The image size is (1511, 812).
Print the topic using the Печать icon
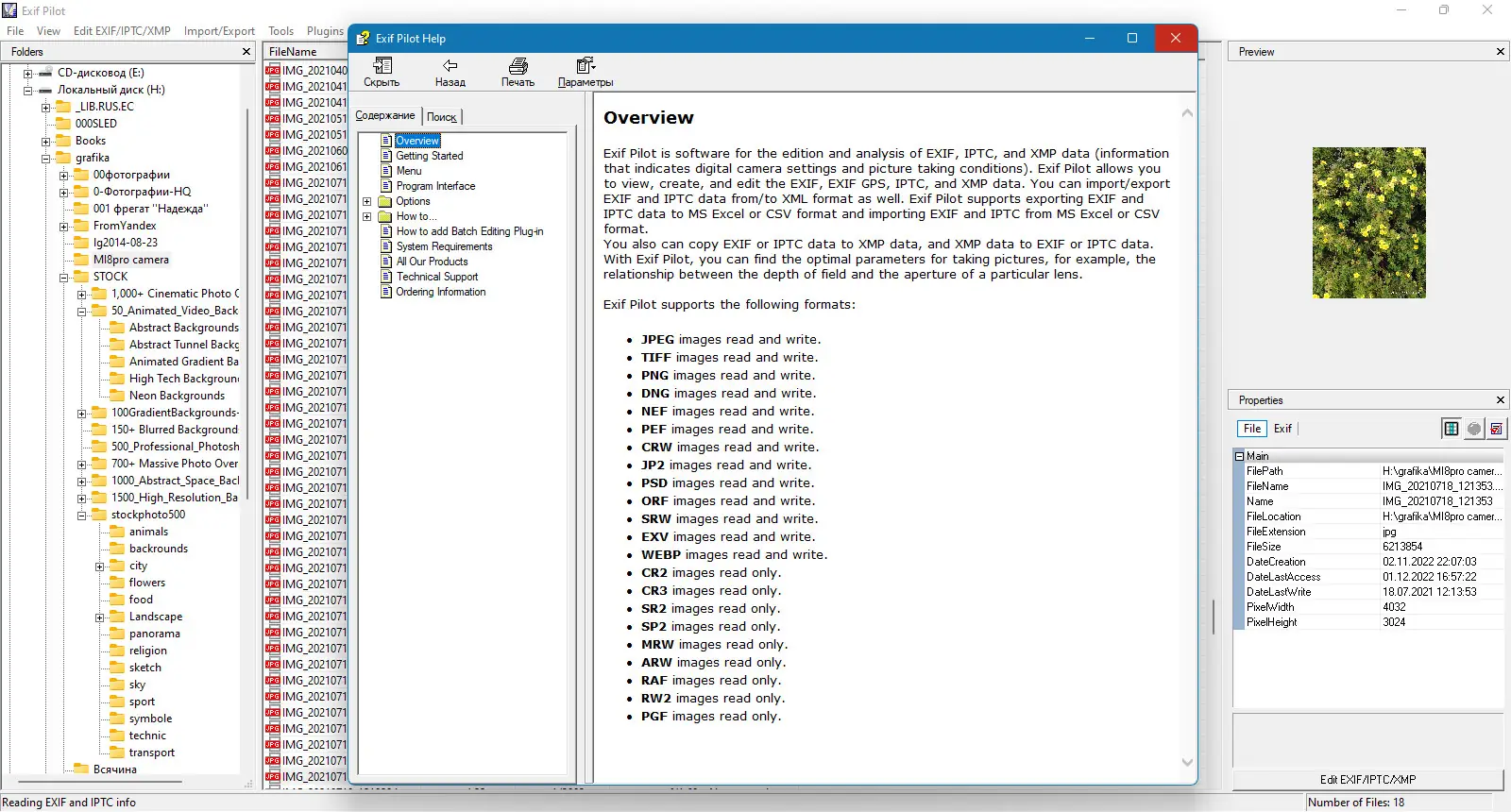click(518, 65)
